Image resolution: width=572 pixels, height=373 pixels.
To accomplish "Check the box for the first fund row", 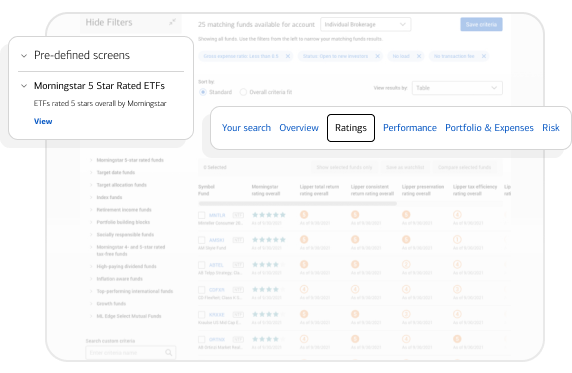I will tap(201, 215).
